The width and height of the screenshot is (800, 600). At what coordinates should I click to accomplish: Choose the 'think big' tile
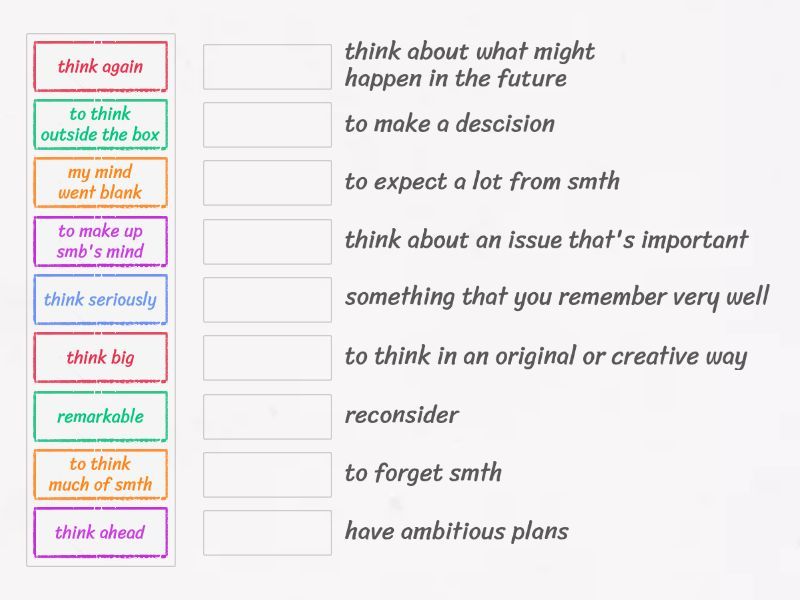point(100,358)
